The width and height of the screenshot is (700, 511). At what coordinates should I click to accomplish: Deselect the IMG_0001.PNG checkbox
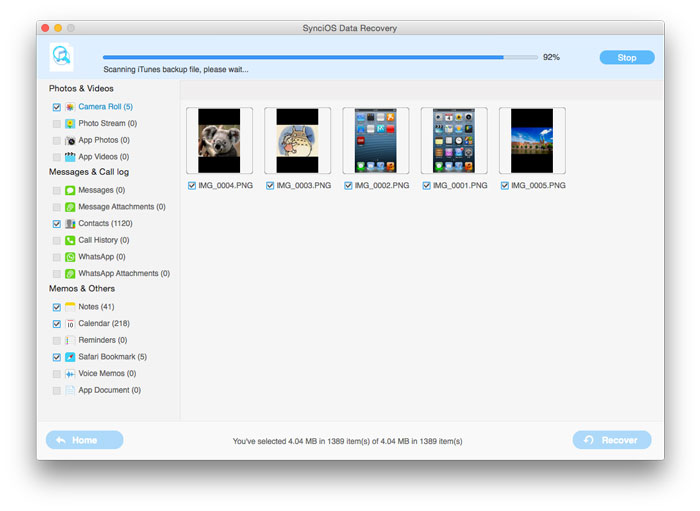pos(427,186)
